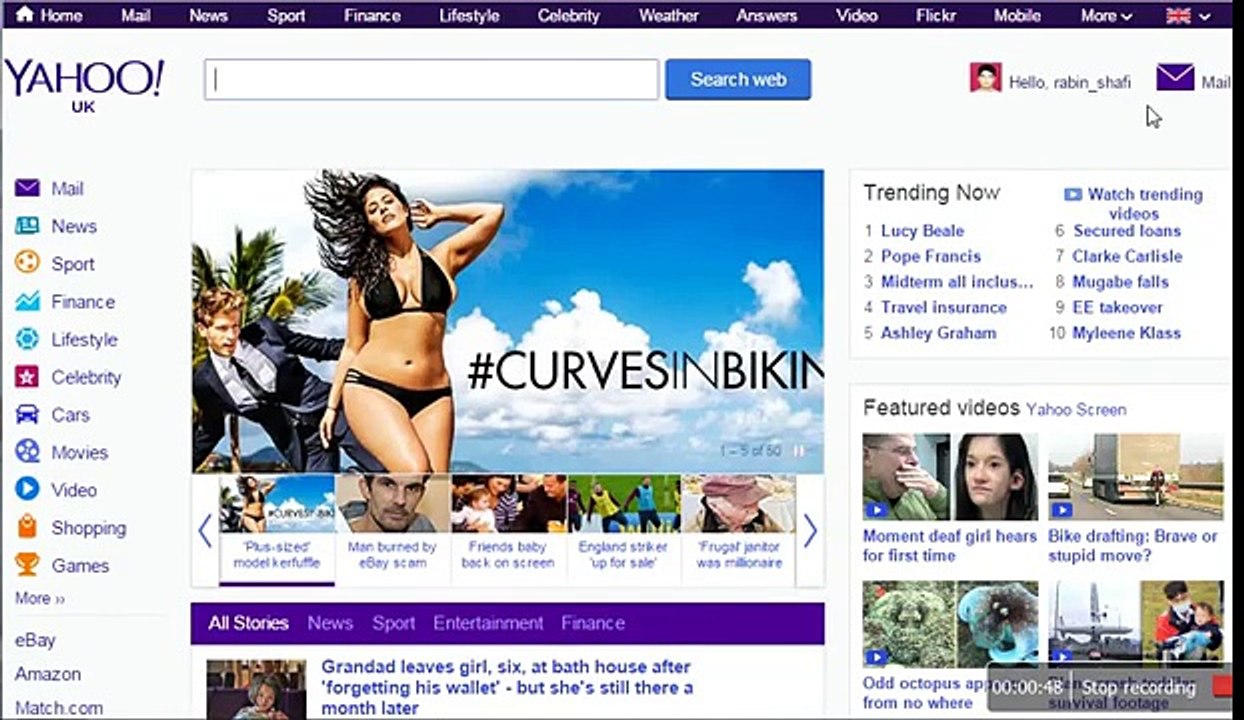Open the Lifestyle icon in sidebar

coord(27,339)
